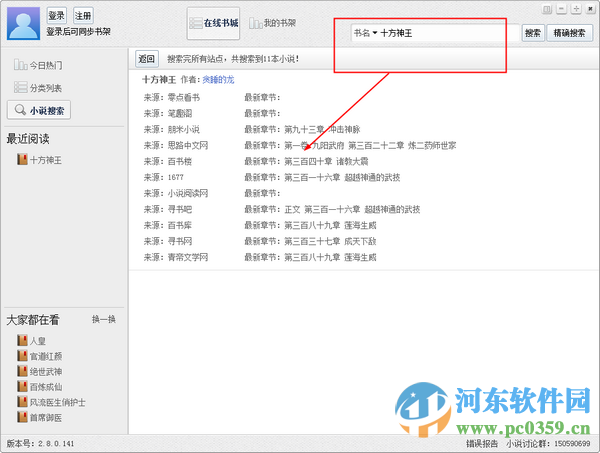Click the 登录 login button
This screenshot has width=600, height=453.
click(x=56, y=16)
